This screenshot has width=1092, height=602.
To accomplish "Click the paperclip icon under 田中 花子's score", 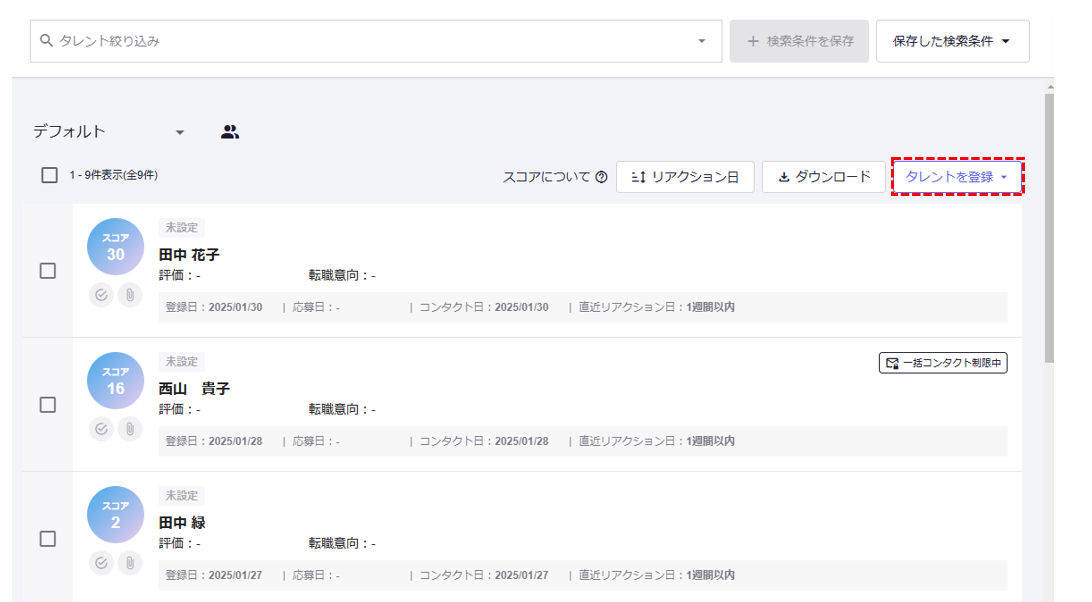I will click(x=130, y=295).
